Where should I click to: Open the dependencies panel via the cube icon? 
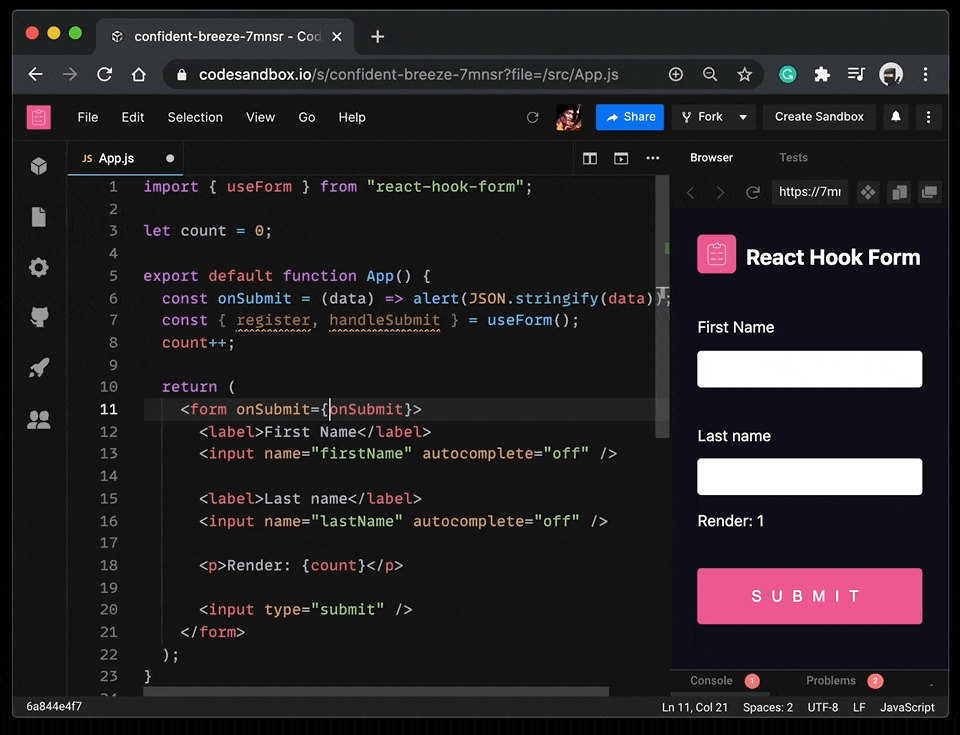click(x=38, y=165)
